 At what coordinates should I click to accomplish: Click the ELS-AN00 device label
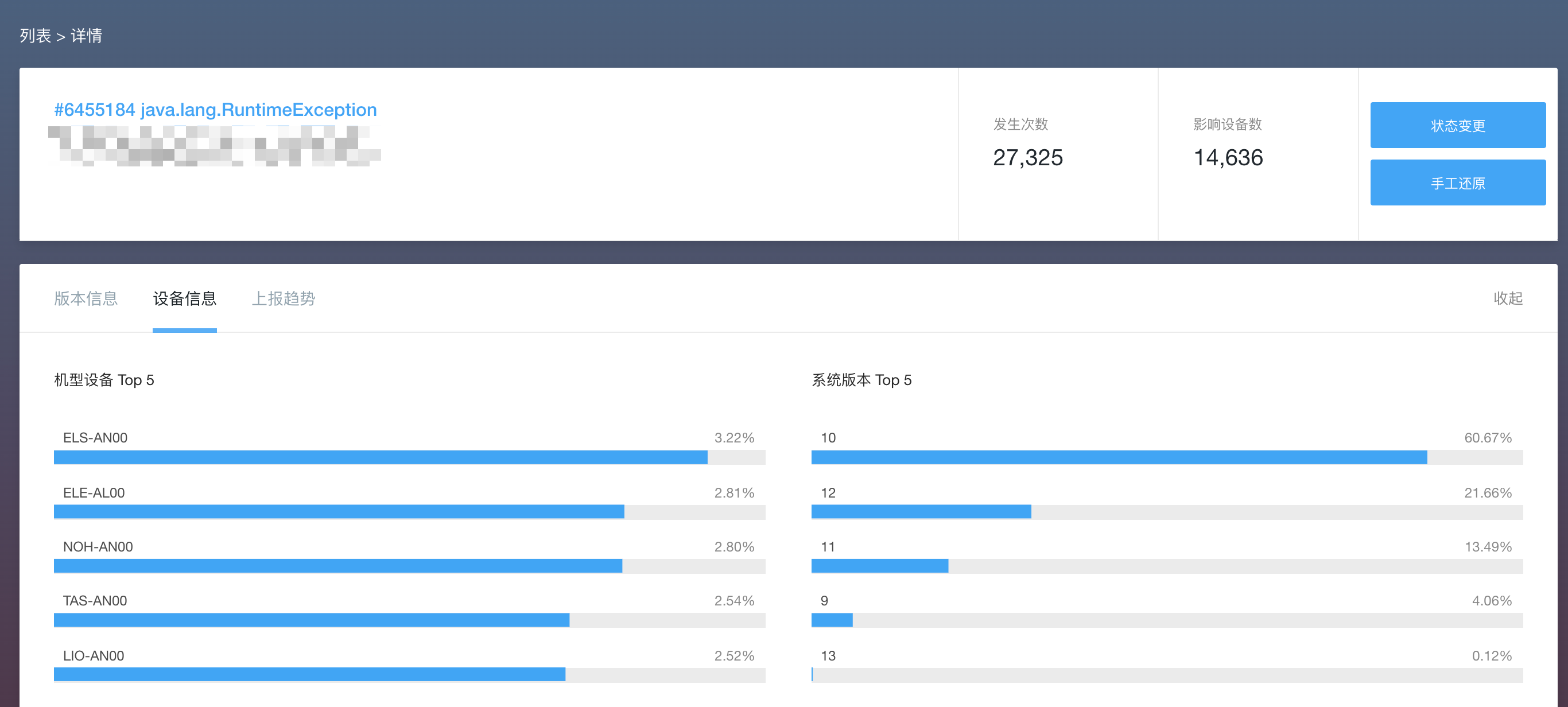95,437
